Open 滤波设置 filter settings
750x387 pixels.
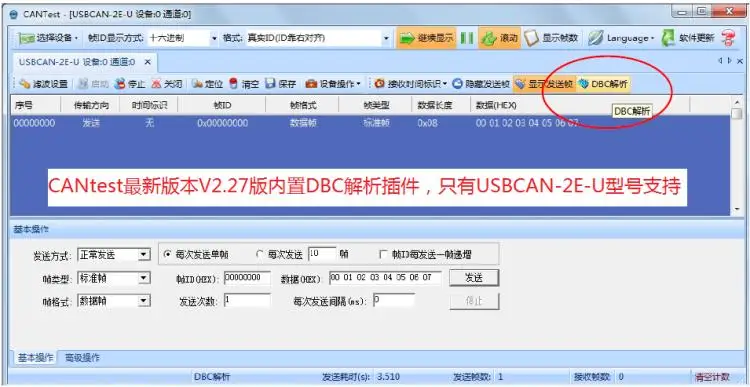pyautogui.click(x=44, y=84)
